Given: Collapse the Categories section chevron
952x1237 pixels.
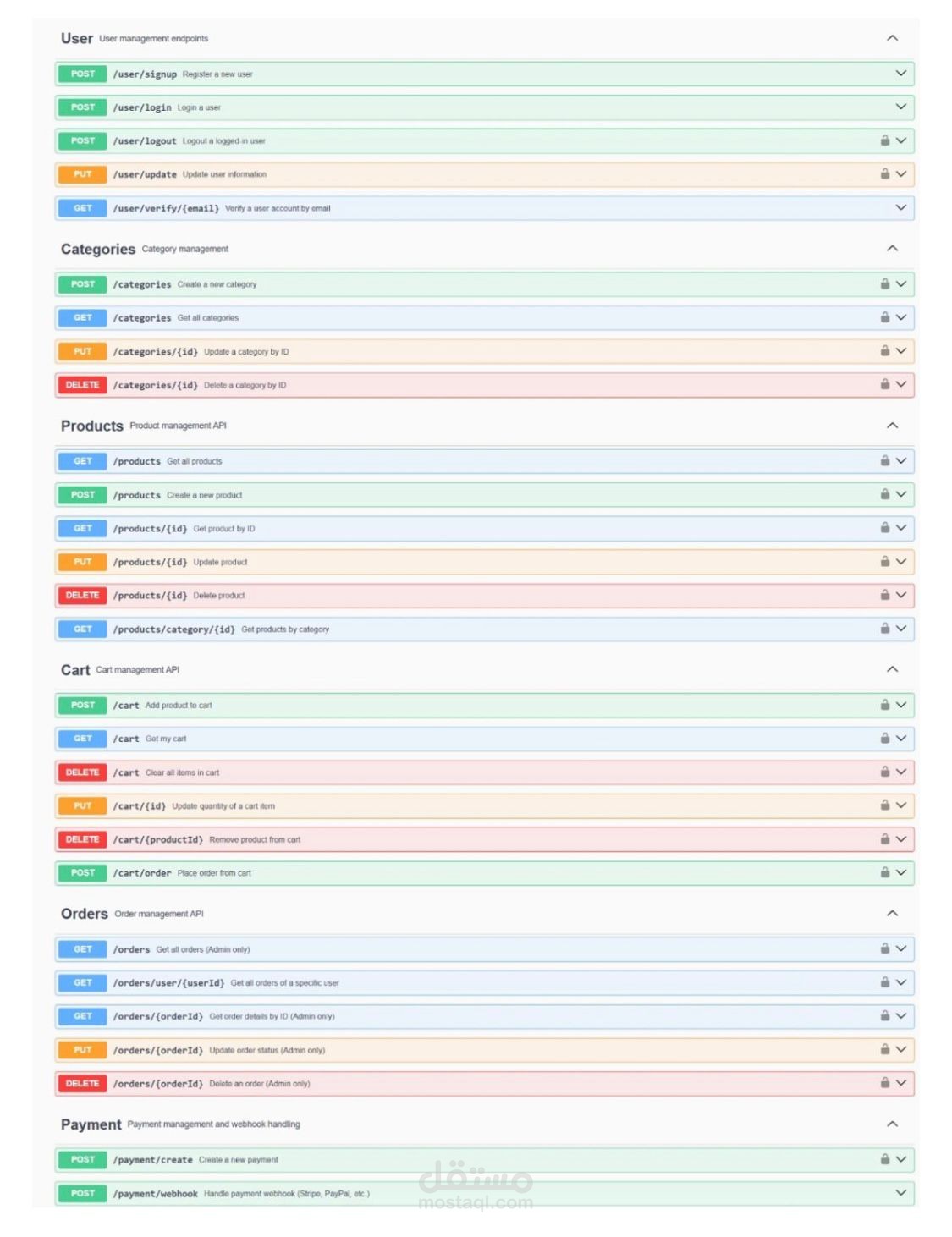Looking at the screenshot, I should coord(892,248).
